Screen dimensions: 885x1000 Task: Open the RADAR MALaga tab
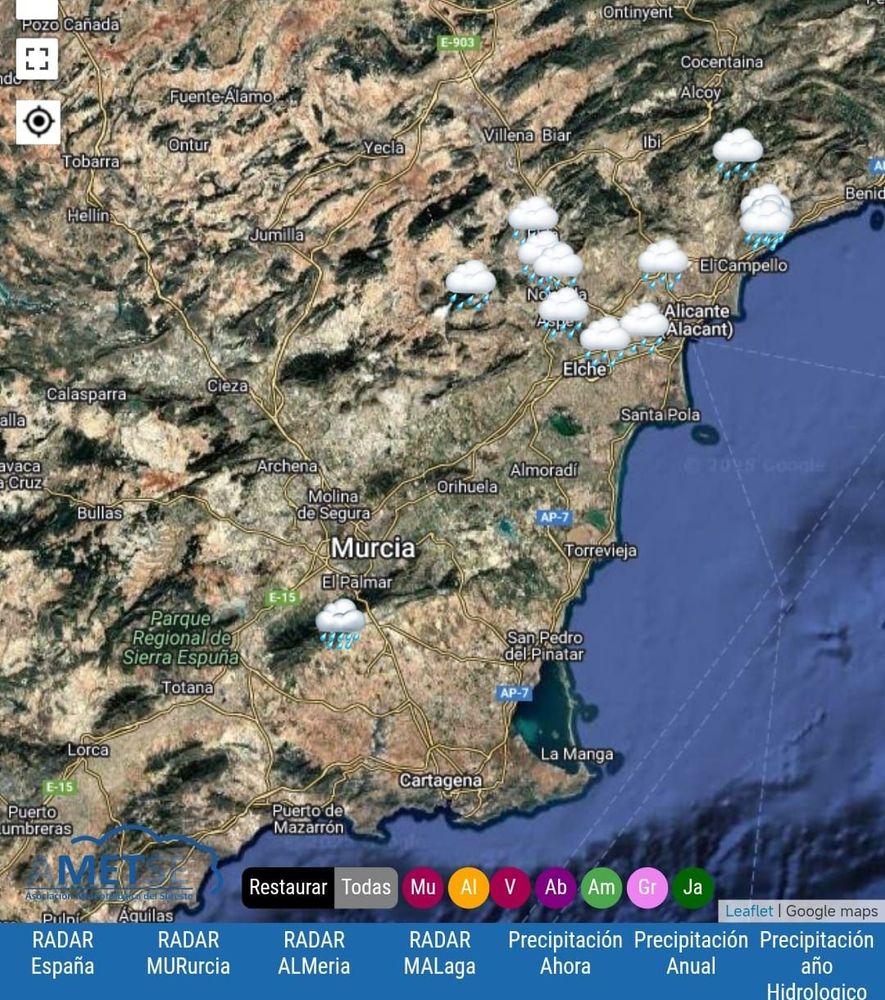click(439, 953)
